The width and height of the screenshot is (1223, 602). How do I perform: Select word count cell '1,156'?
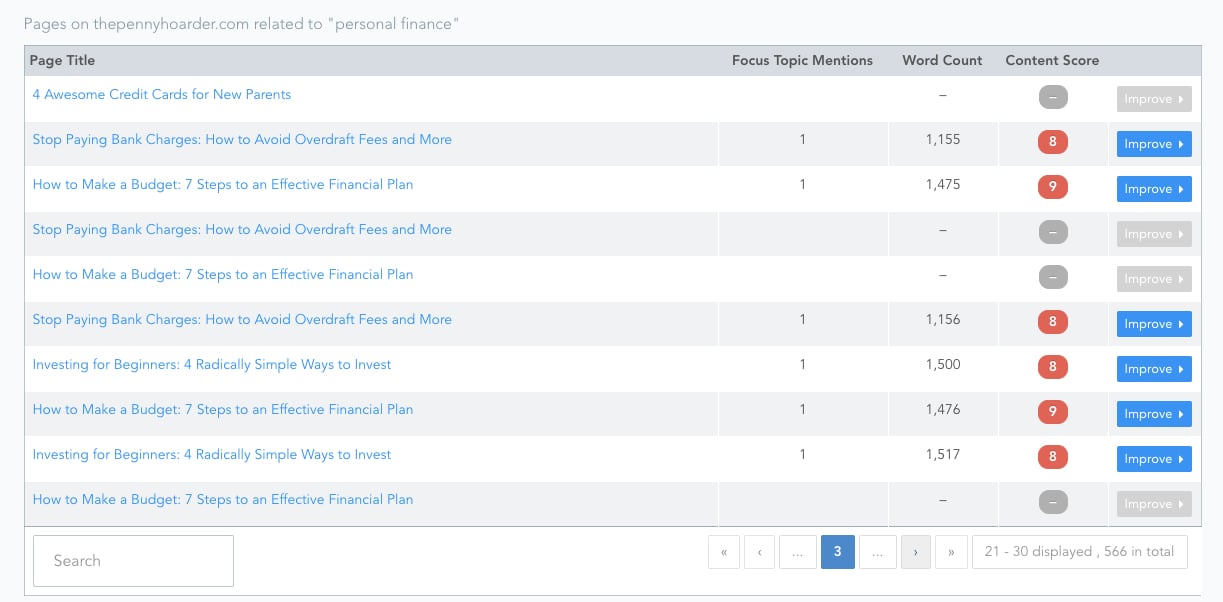(x=943, y=319)
